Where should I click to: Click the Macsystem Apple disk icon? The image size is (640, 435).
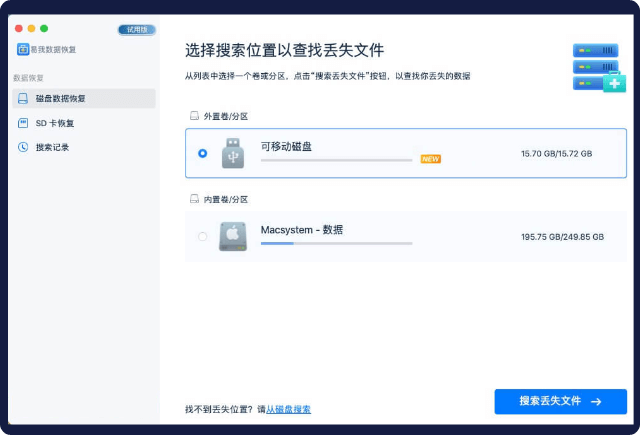tap(233, 236)
